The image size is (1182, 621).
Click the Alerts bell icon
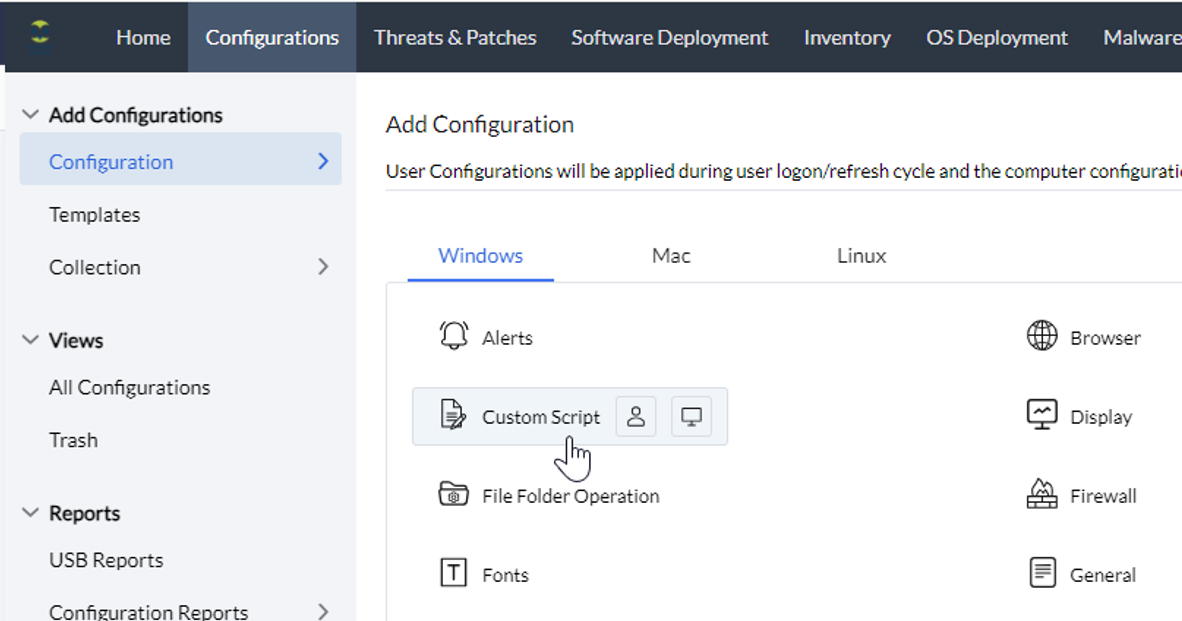click(x=454, y=336)
